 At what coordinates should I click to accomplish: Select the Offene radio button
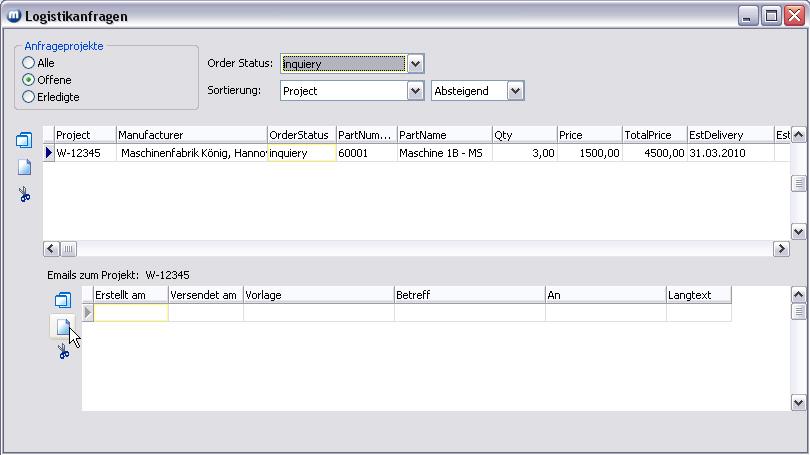(29, 80)
